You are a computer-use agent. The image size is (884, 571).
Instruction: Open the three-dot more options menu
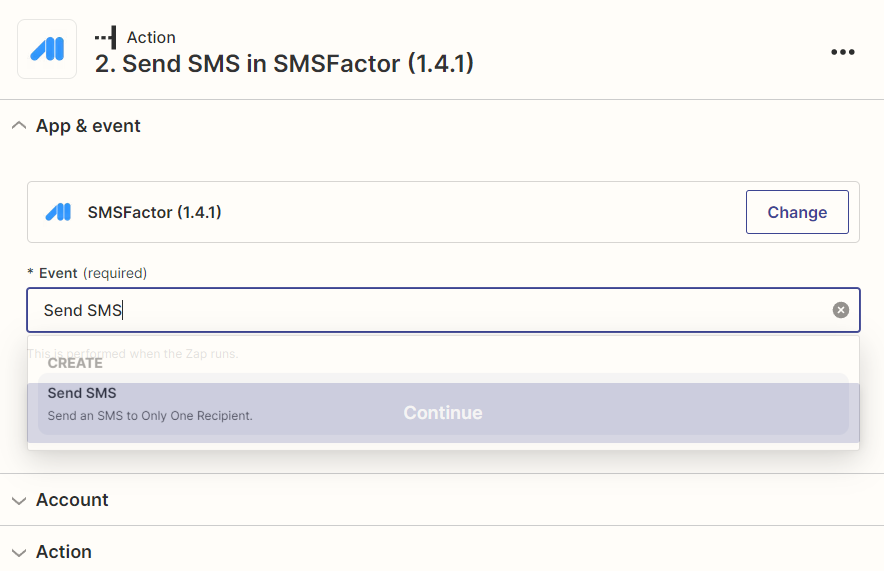click(x=842, y=52)
